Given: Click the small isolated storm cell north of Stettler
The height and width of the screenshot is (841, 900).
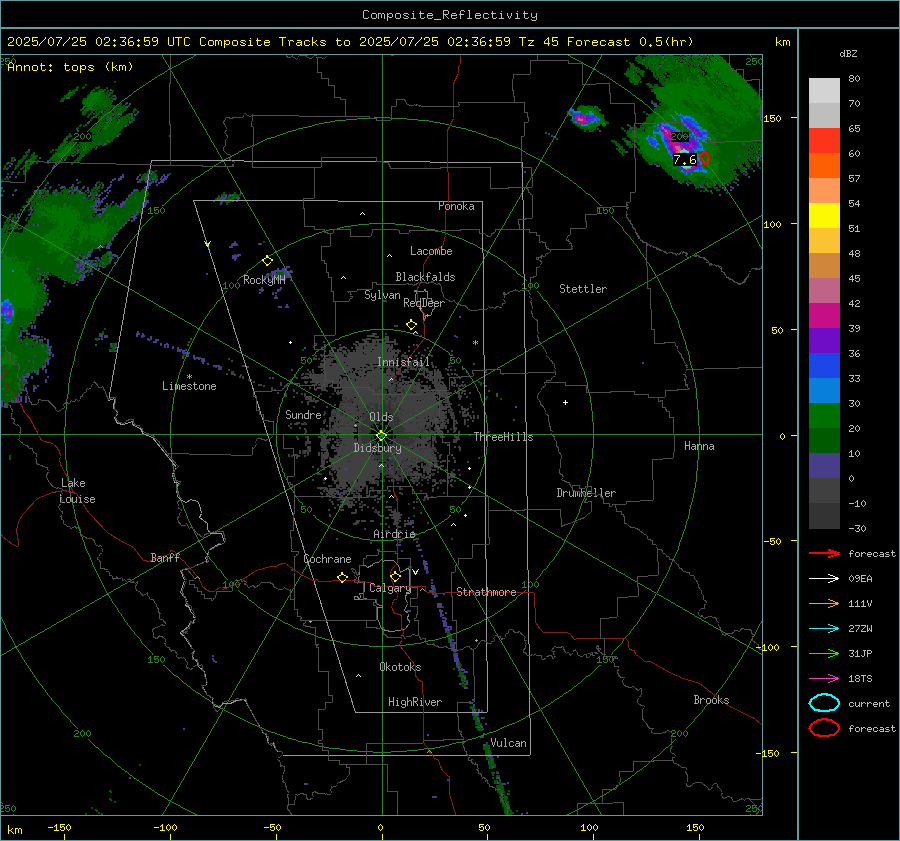Looking at the screenshot, I should point(585,118).
